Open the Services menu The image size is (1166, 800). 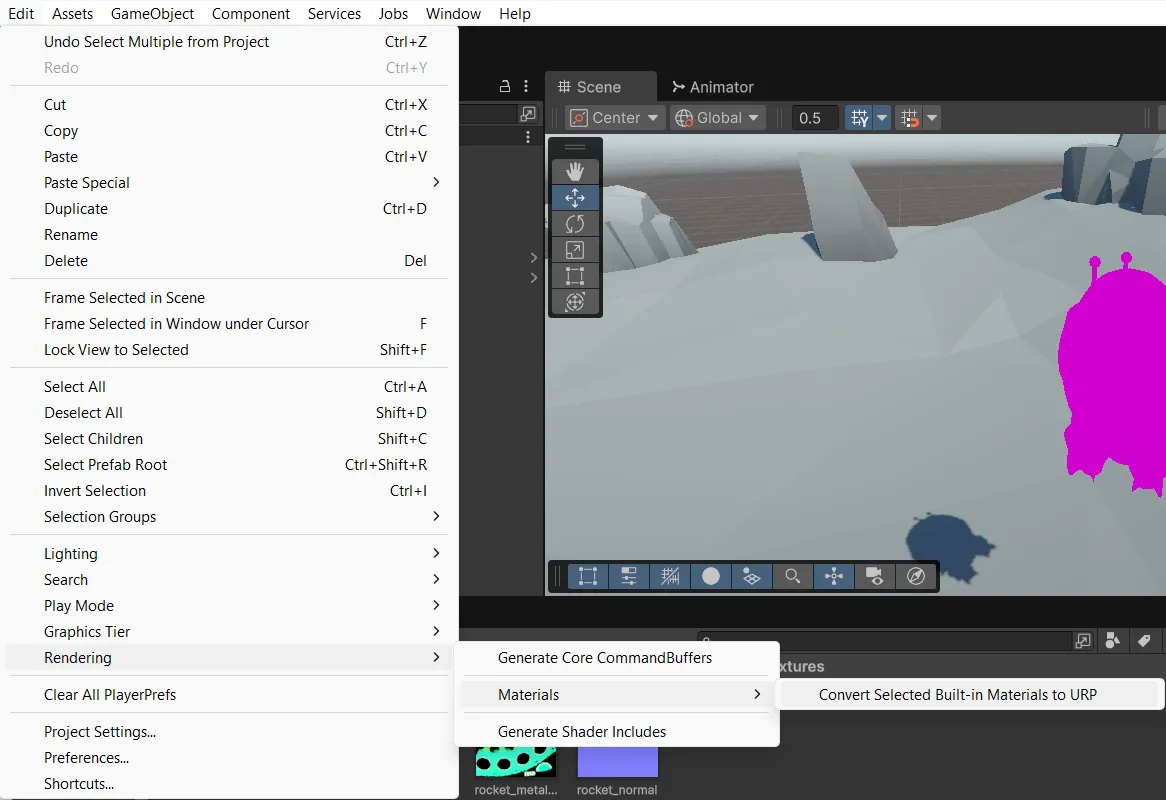point(334,13)
